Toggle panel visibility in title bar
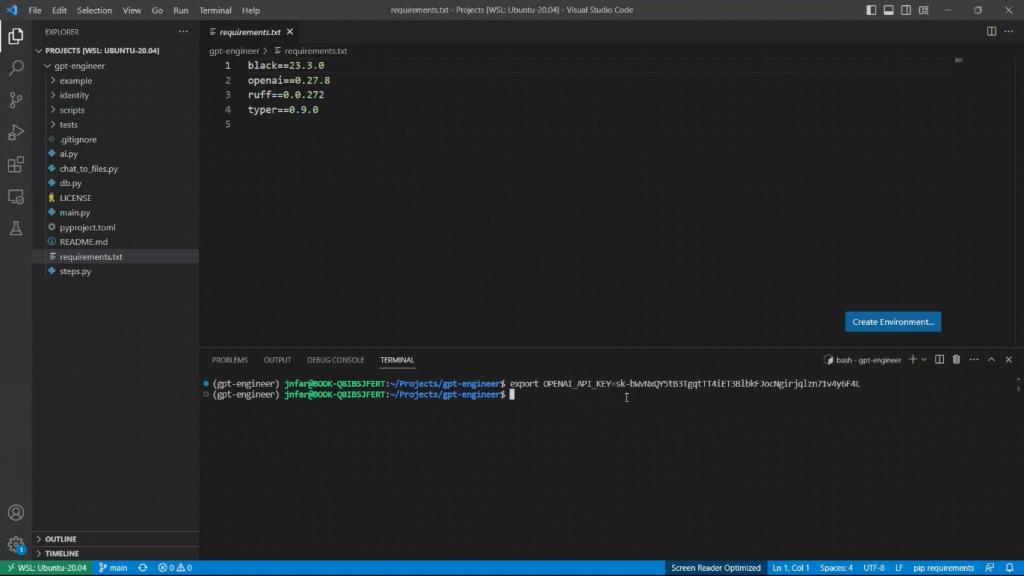1024x576 pixels. click(889, 10)
